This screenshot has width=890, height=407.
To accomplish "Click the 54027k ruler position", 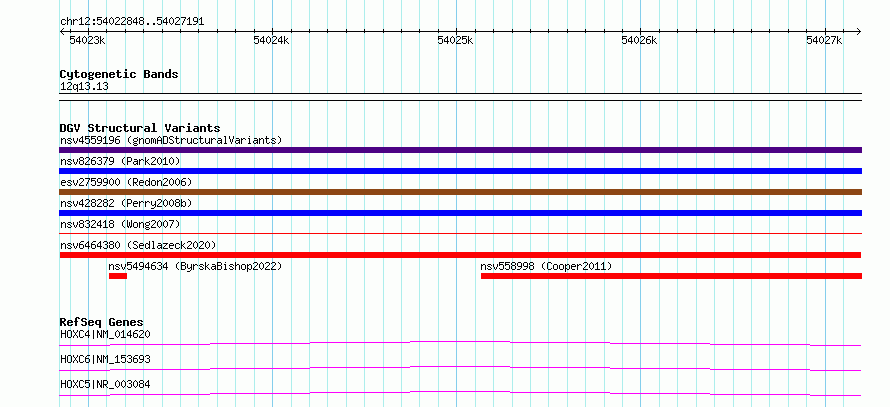I will (x=824, y=40).
